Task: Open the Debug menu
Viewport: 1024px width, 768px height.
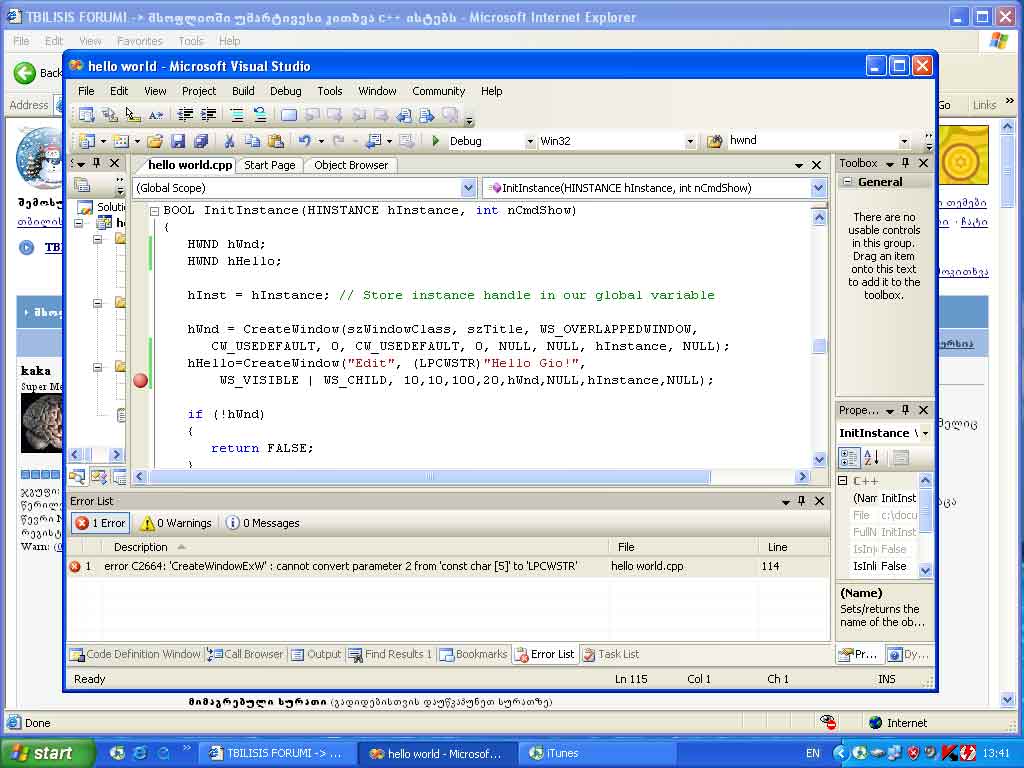Action: [285, 91]
